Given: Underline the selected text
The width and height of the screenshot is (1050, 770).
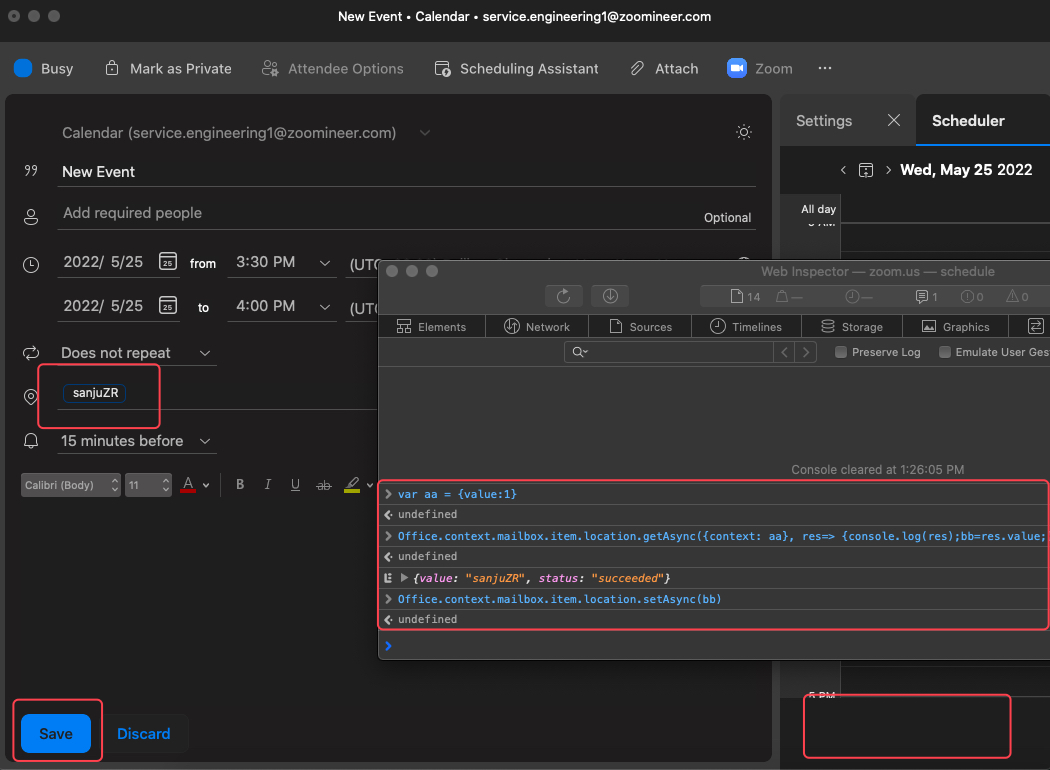Looking at the screenshot, I should [295, 484].
